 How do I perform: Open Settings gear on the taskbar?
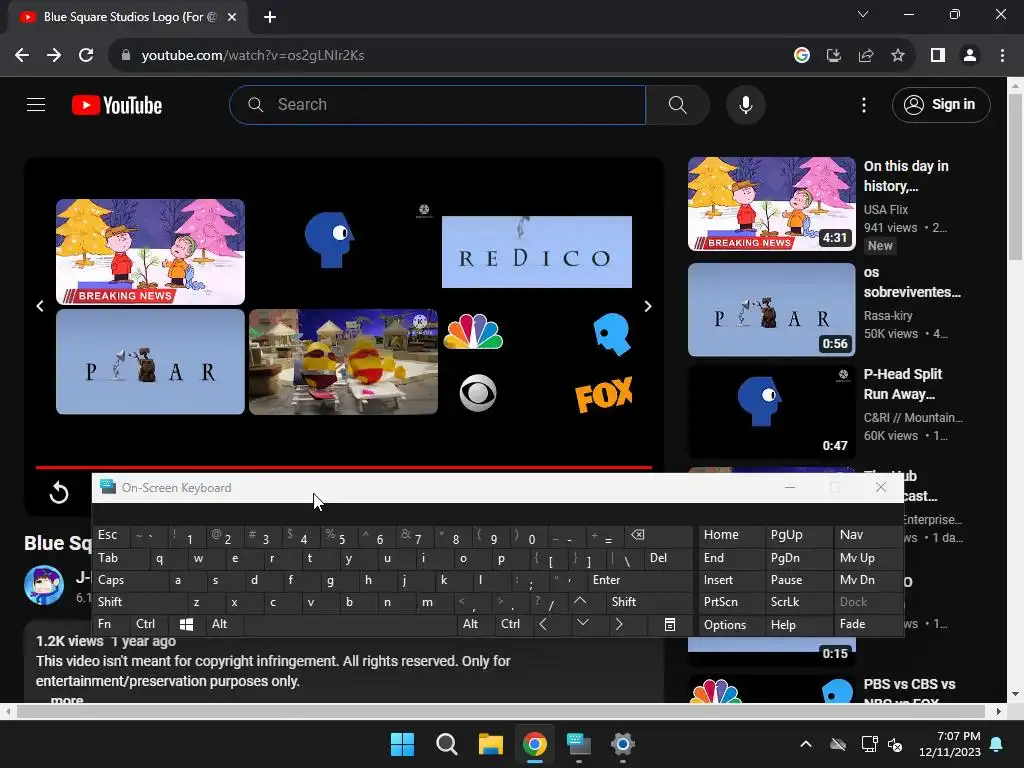622,744
